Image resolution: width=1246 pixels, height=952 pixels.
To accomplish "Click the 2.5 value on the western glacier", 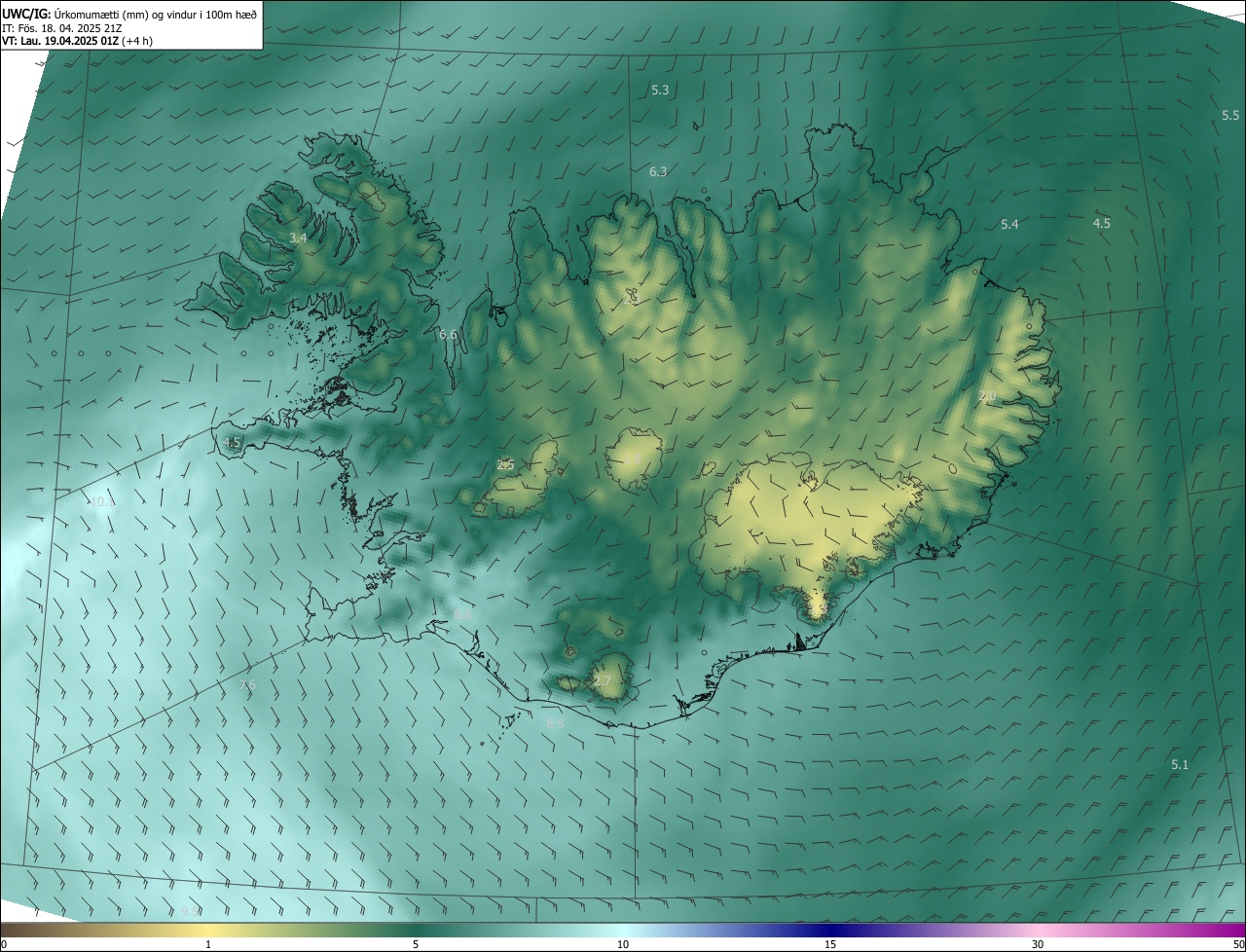I will point(505,464).
